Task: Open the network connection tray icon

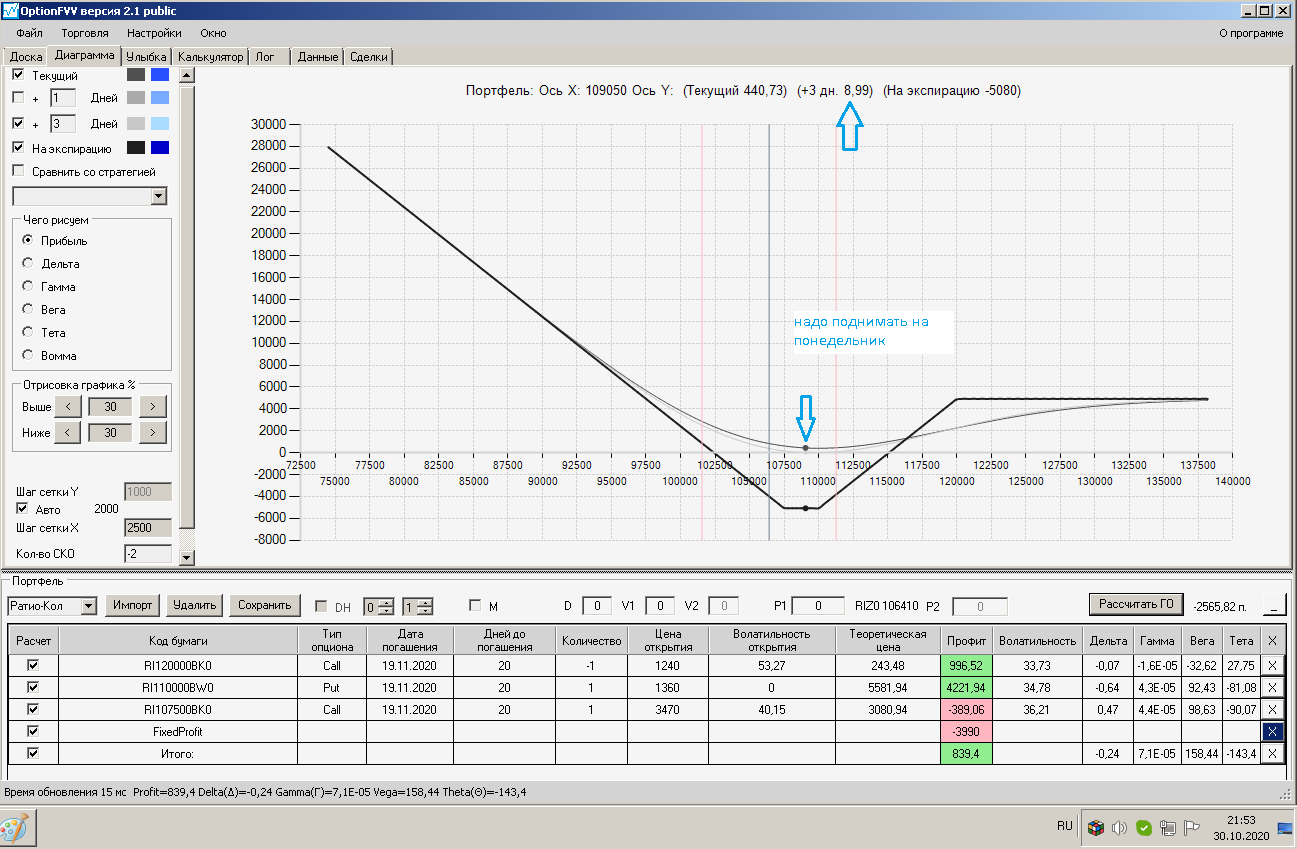Action: click(x=1167, y=828)
